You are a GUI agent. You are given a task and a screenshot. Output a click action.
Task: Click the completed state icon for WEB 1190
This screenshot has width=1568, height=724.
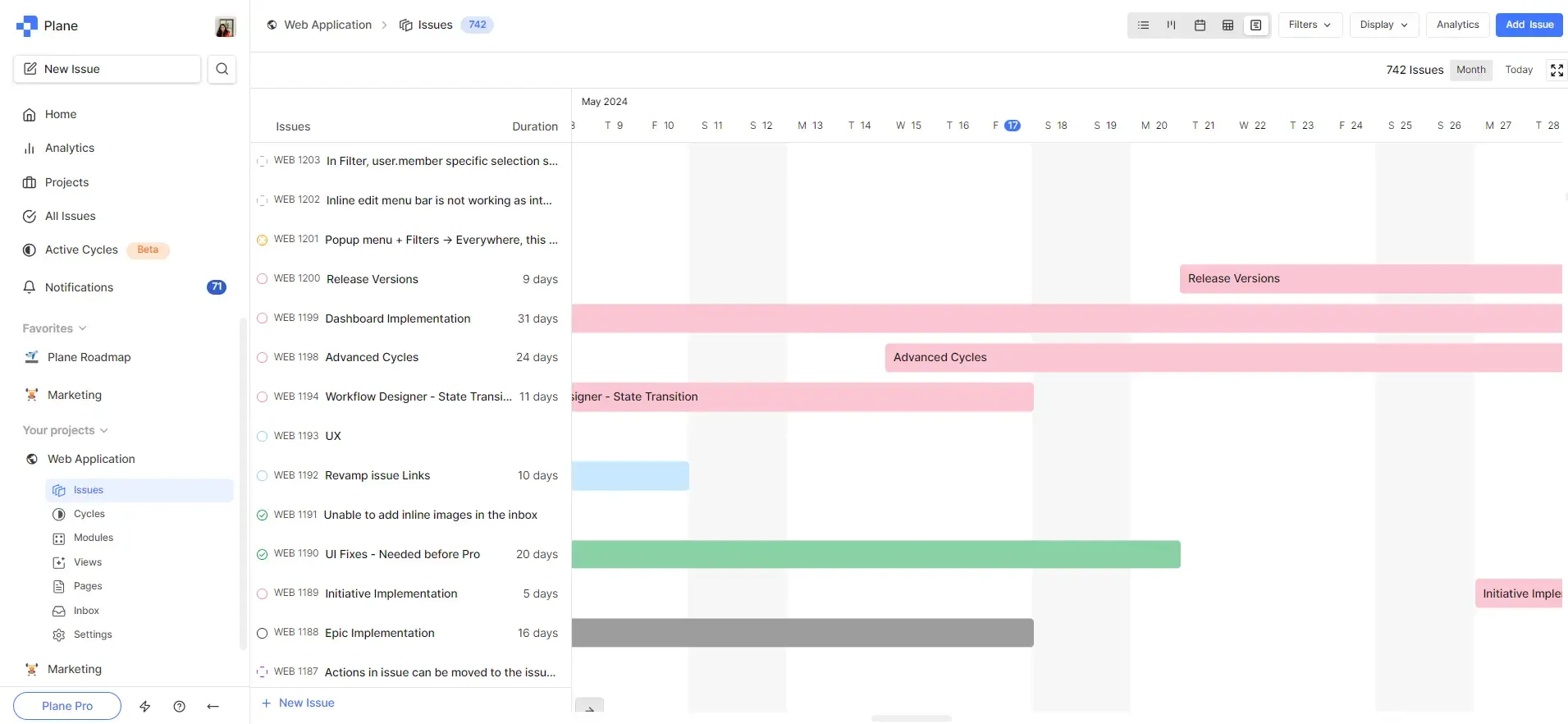(x=263, y=554)
